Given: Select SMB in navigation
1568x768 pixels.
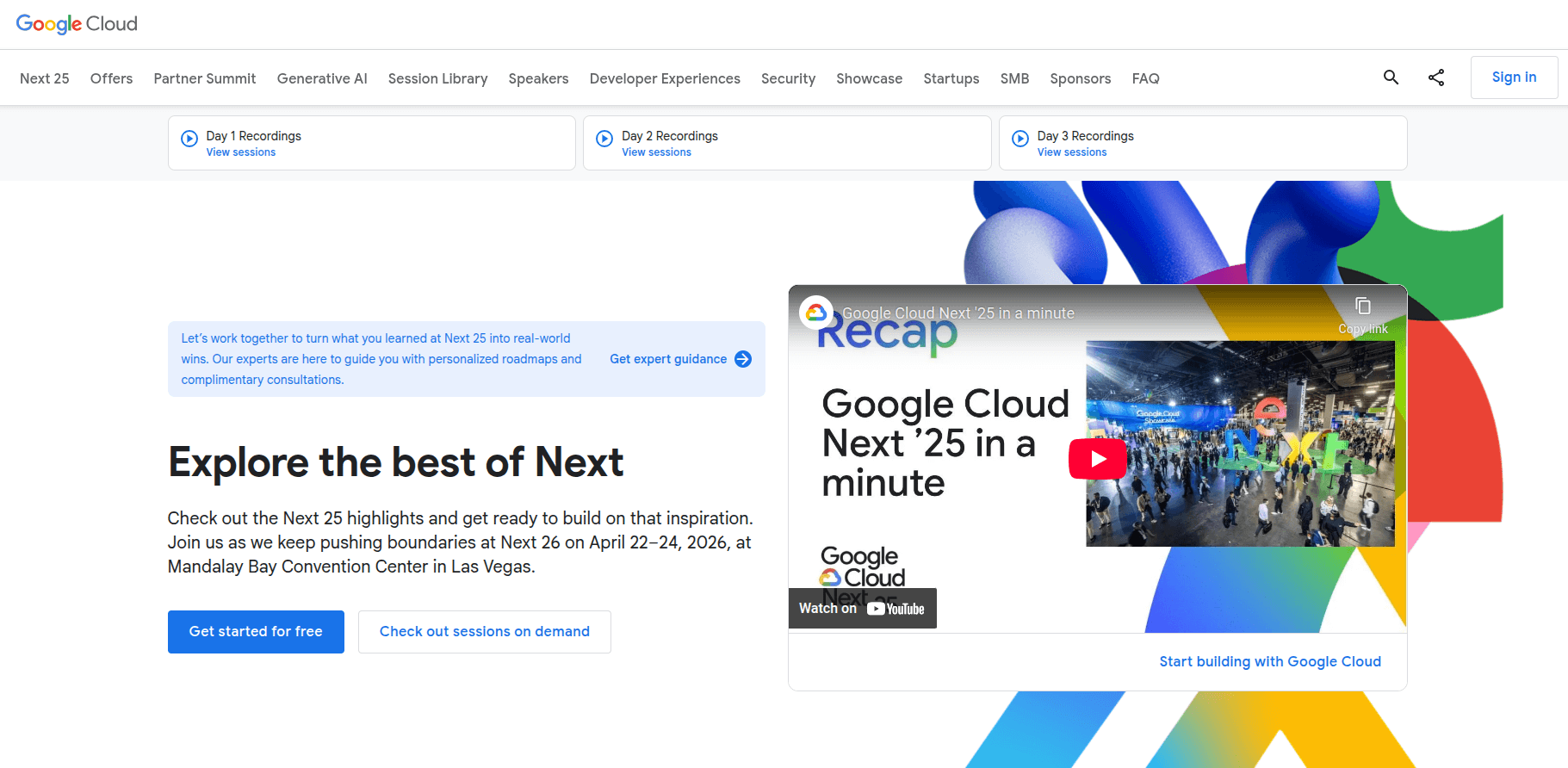Looking at the screenshot, I should (1014, 78).
